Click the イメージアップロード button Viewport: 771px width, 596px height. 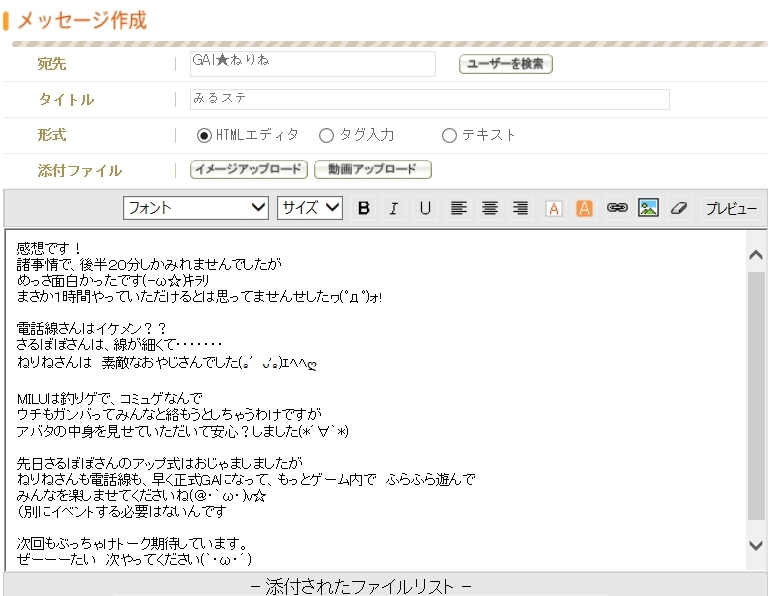point(248,170)
